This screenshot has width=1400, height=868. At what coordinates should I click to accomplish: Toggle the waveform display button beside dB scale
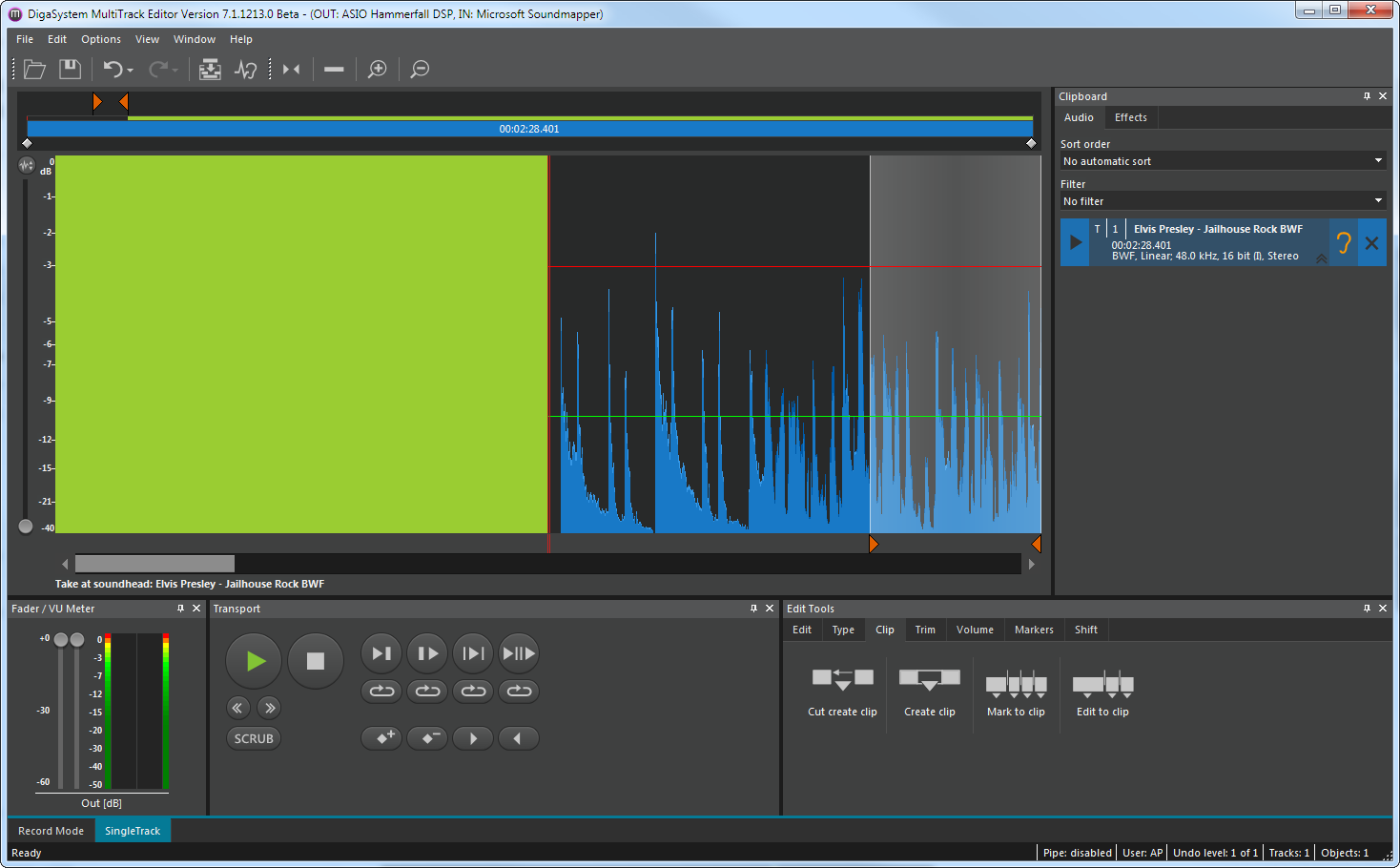point(27,165)
